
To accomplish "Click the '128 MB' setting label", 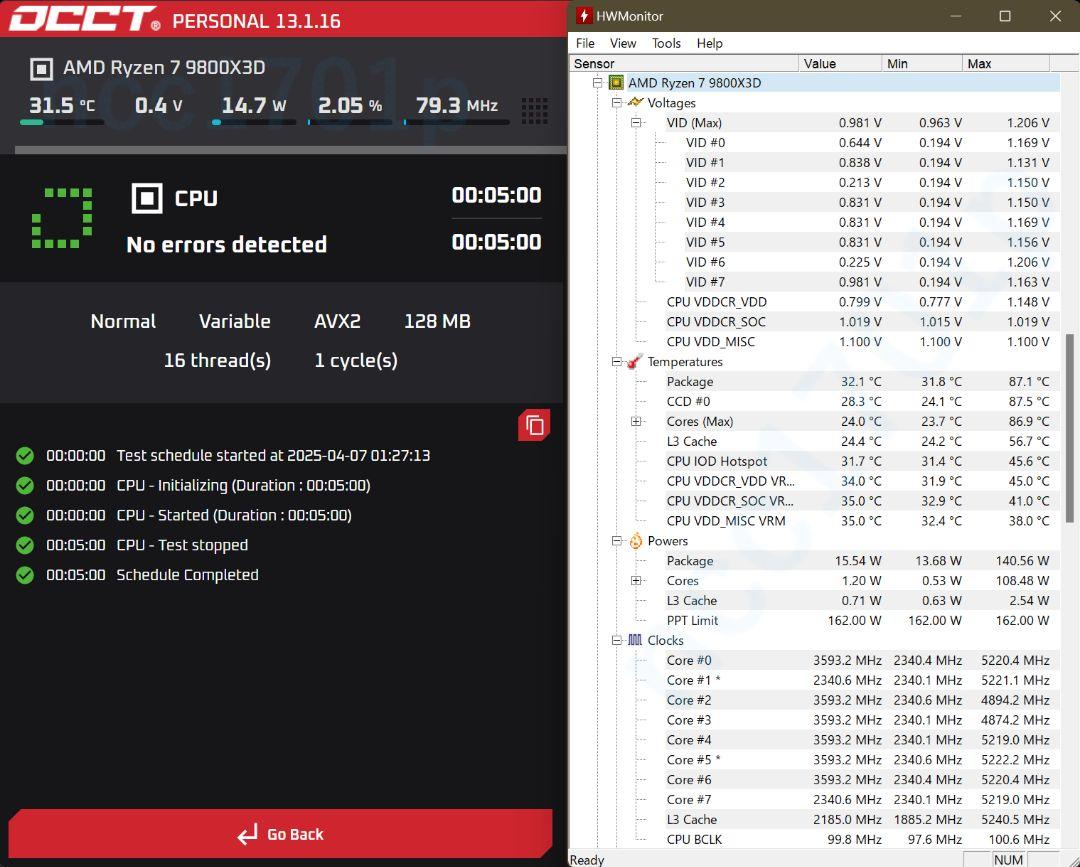I will point(437,322).
